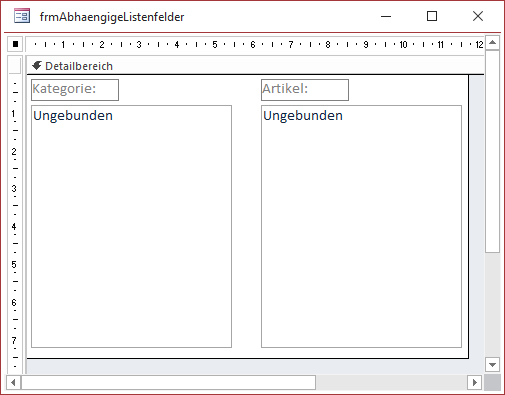505x395 pixels.
Task: Click the horizontal ruler at mark 5
Action: tap(215, 44)
